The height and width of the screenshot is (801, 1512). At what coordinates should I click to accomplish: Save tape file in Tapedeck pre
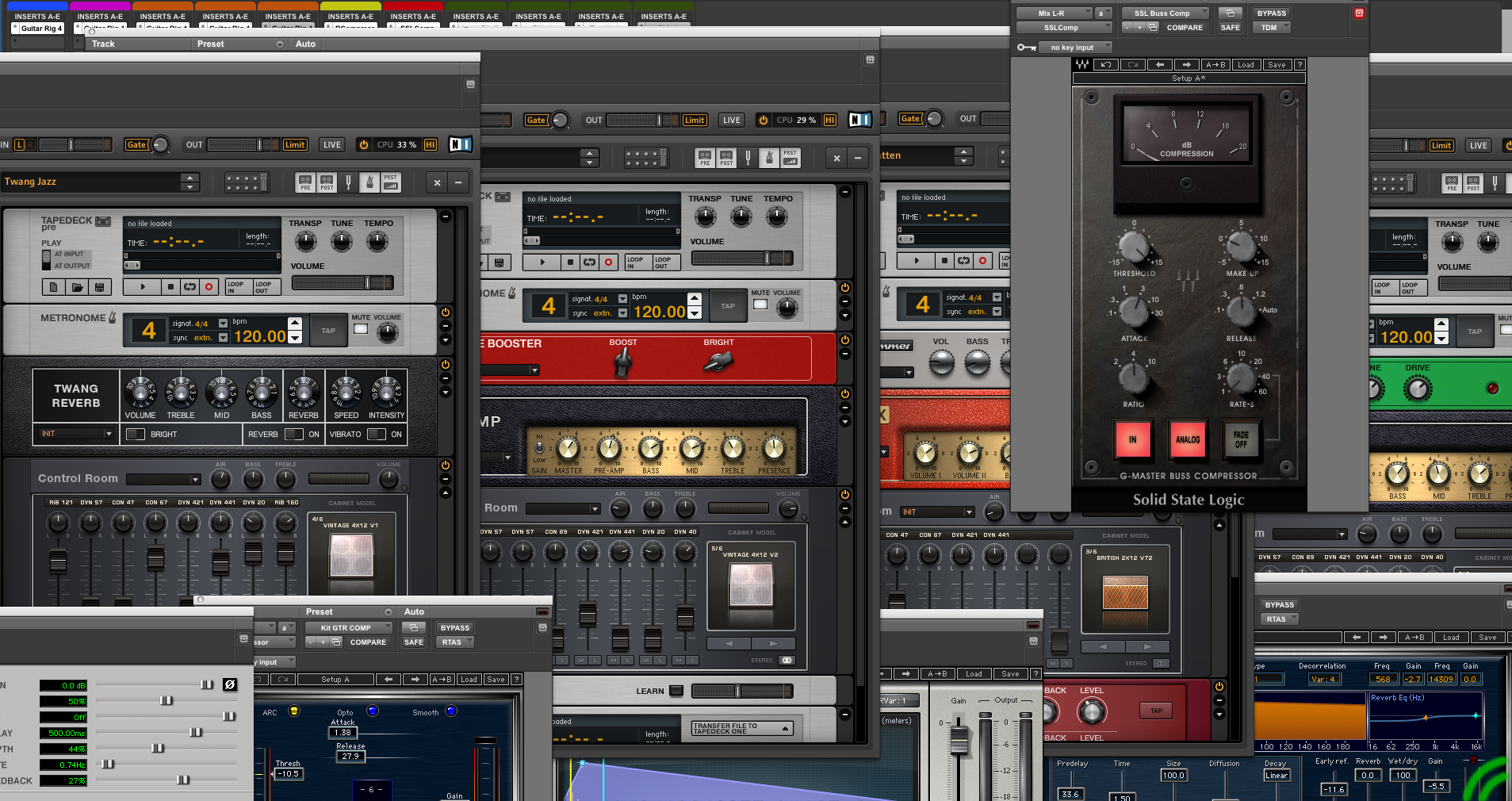coord(99,287)
